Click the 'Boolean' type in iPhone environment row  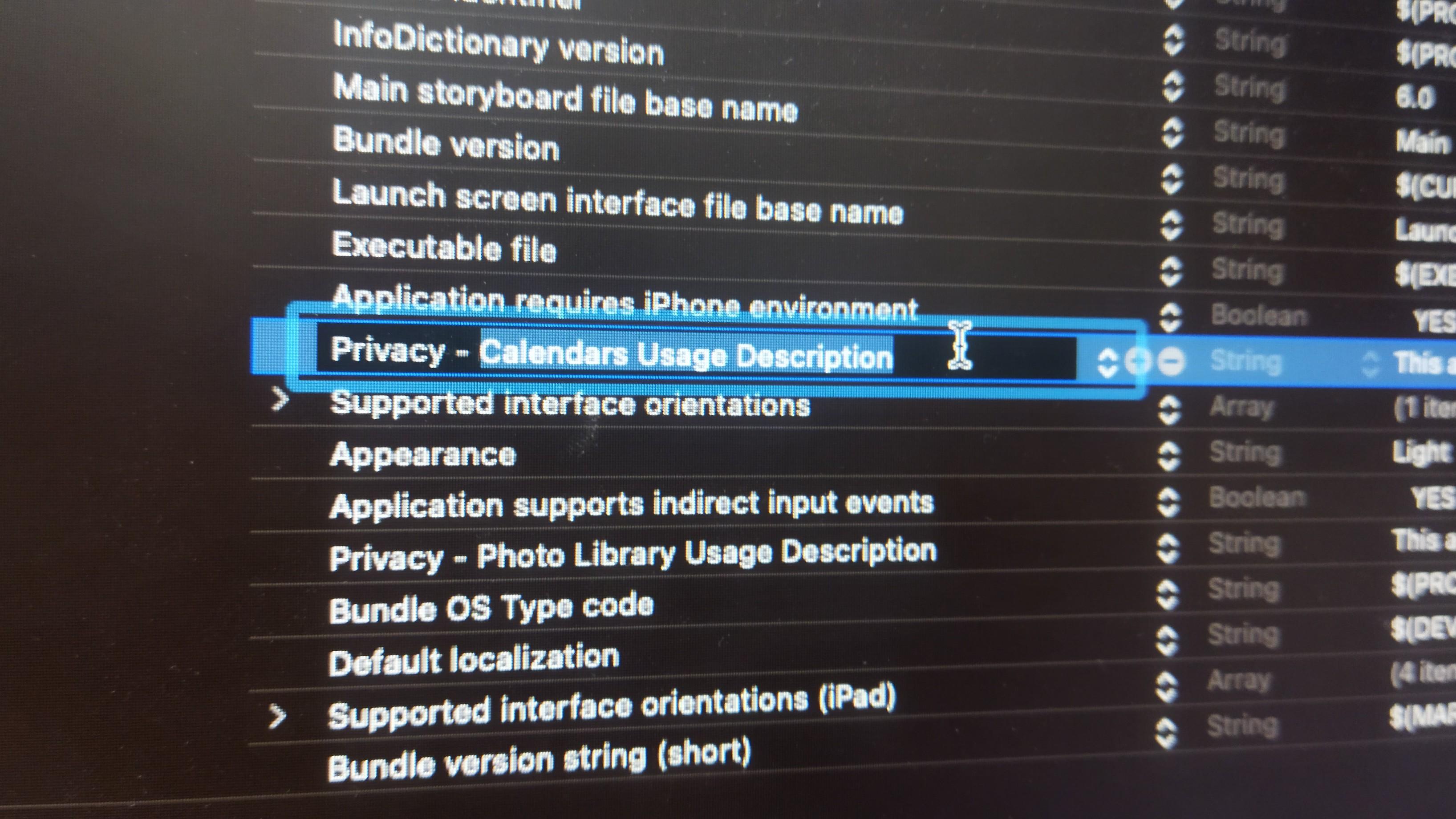1259,316
